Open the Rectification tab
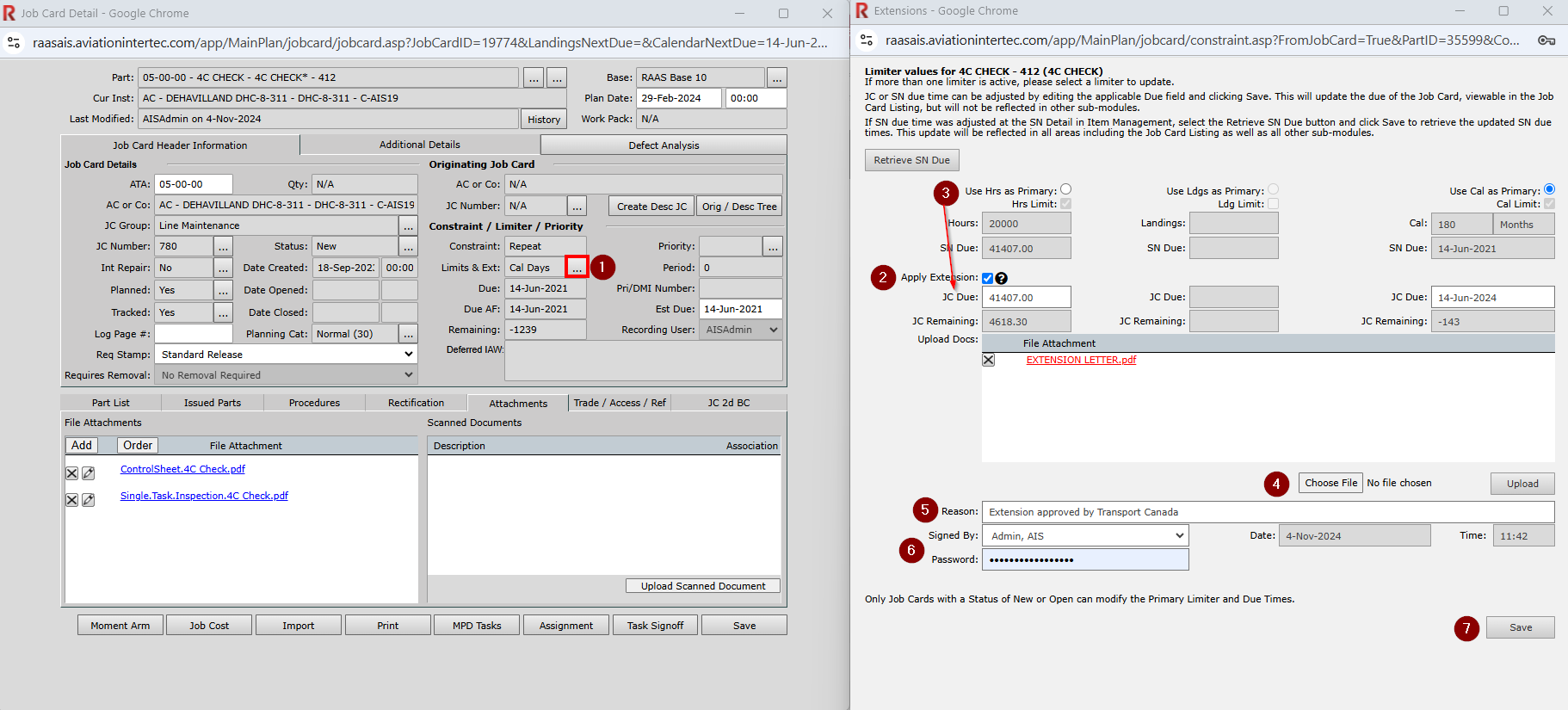 [416, 403]
